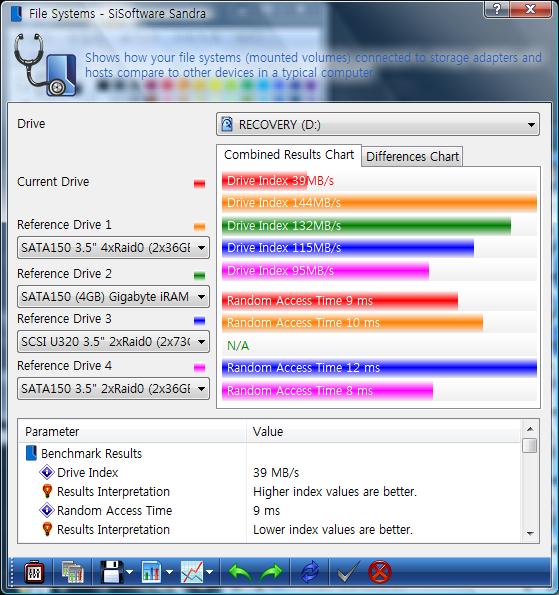Viewport: 559px width, 595px height.
Task: Click the checkmark OK icon
Action: tap(348, 572)
